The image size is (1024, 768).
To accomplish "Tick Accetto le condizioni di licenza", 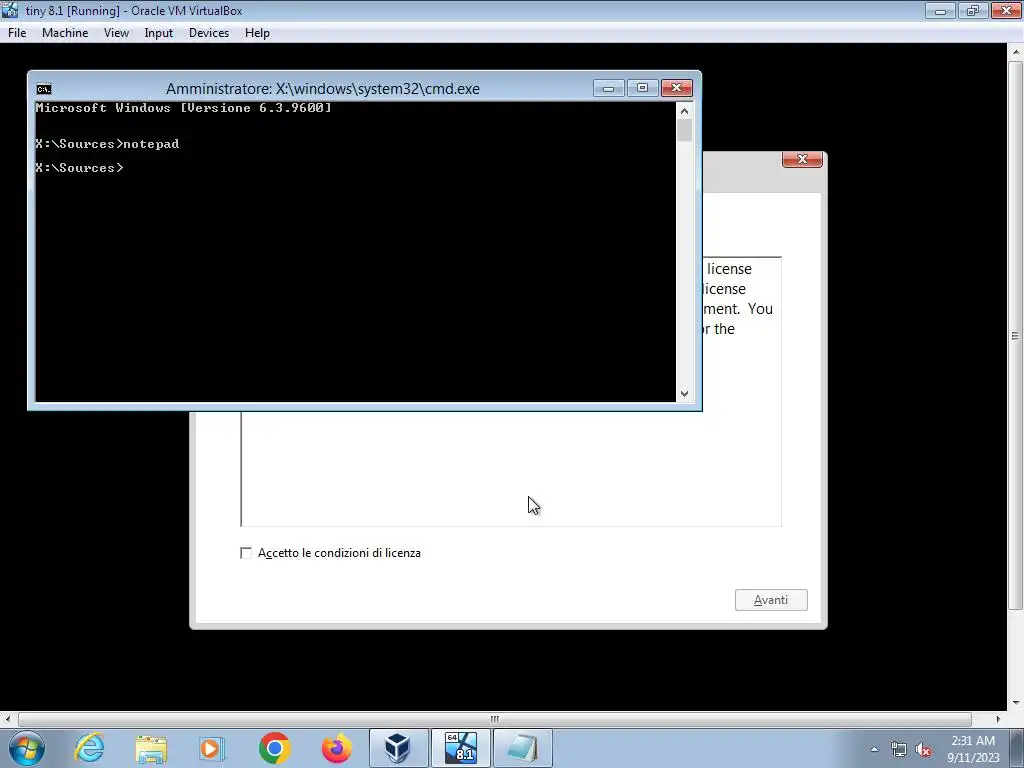I will click(x=246, y=553).
